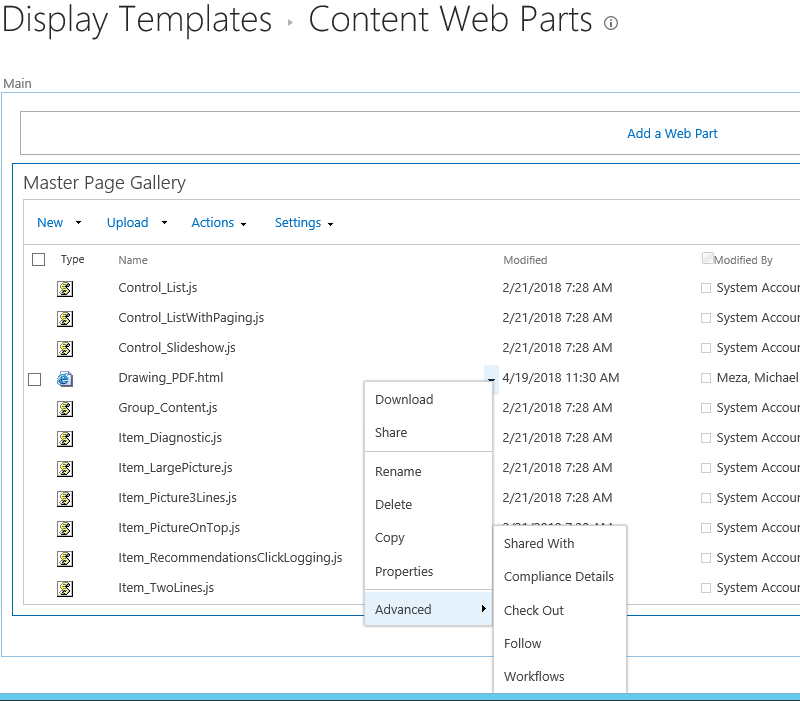Click the Add a Web Part link
Screen dimensions: 800x701
click(x=672, y=133)
